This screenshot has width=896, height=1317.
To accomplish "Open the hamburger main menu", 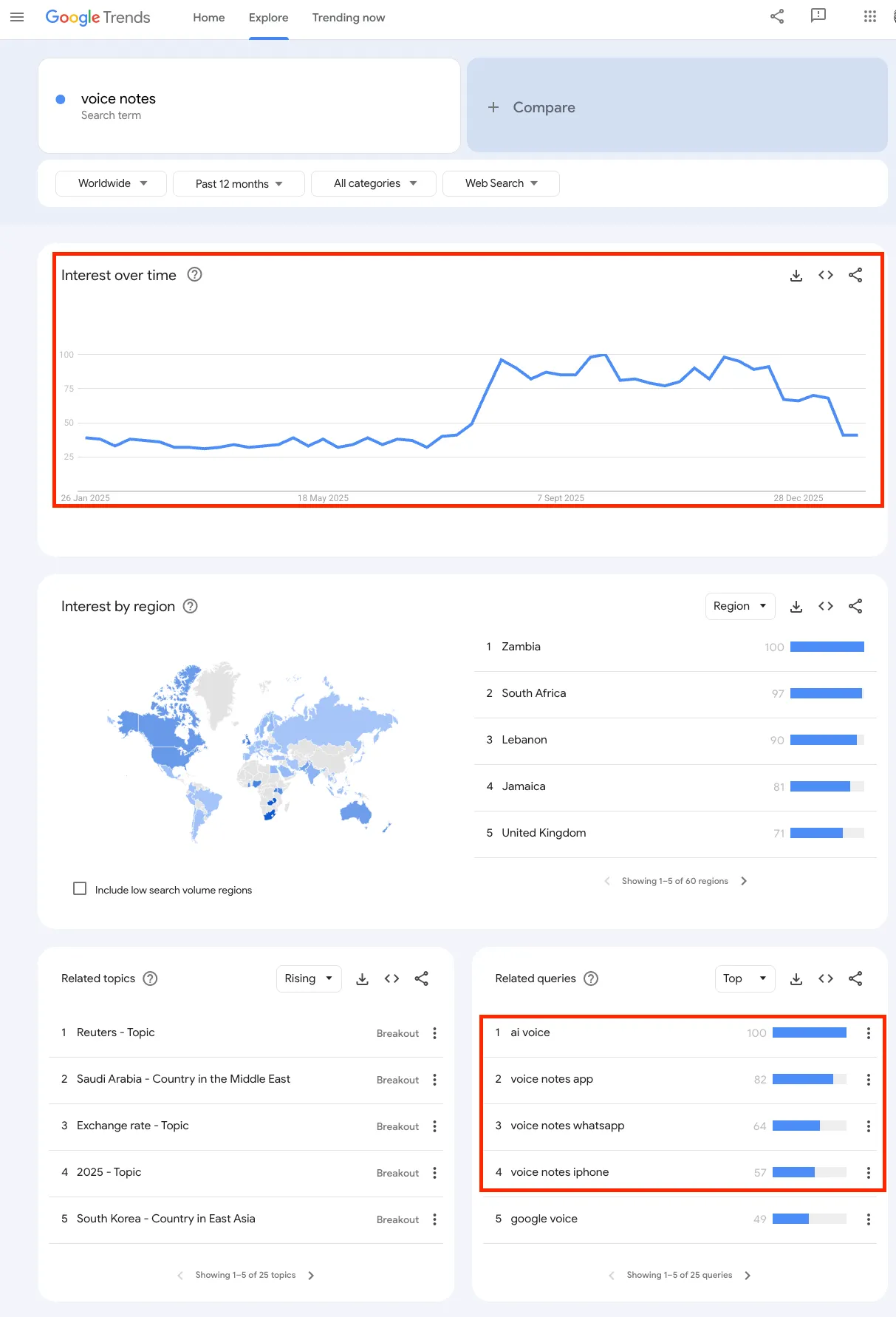I will (x=17, y=17).
